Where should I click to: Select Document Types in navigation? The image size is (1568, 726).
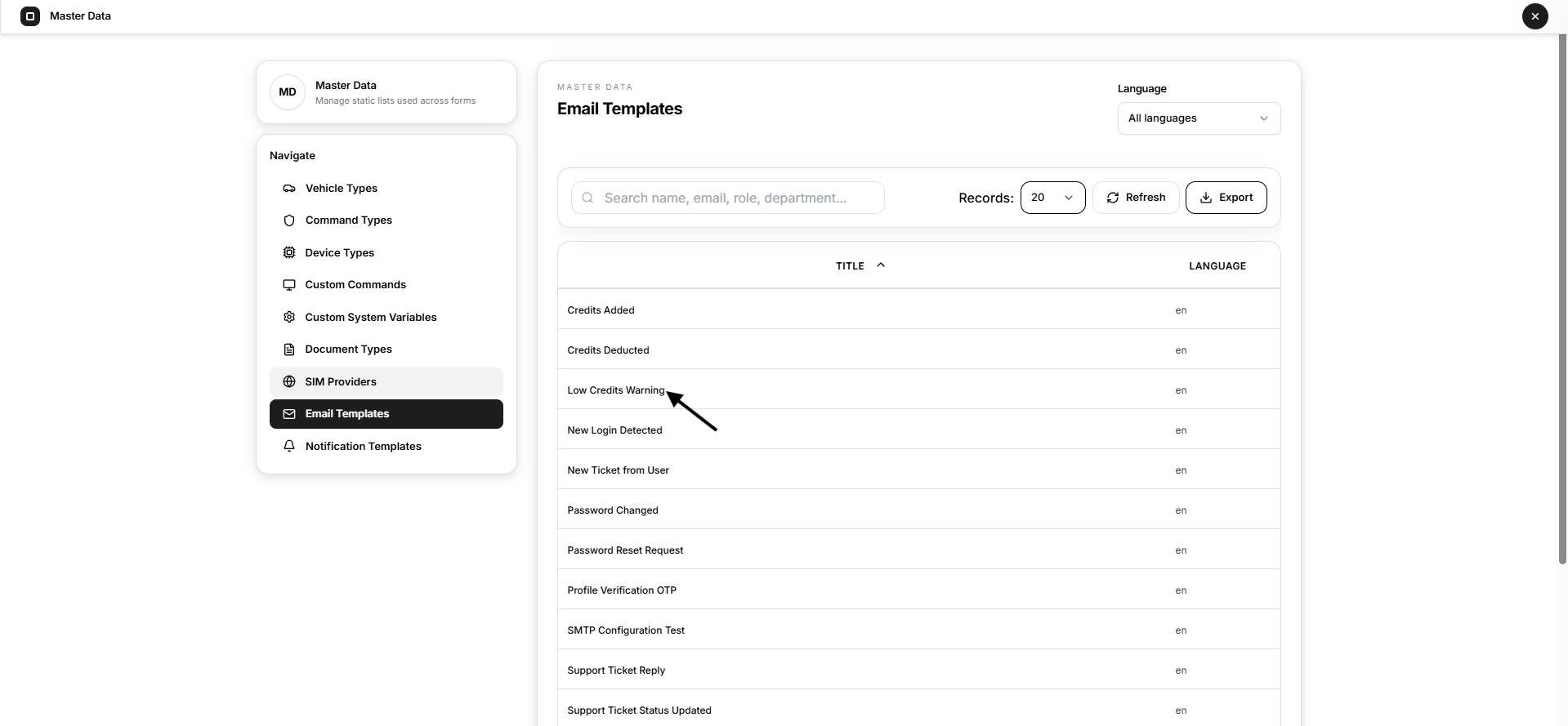386,350
